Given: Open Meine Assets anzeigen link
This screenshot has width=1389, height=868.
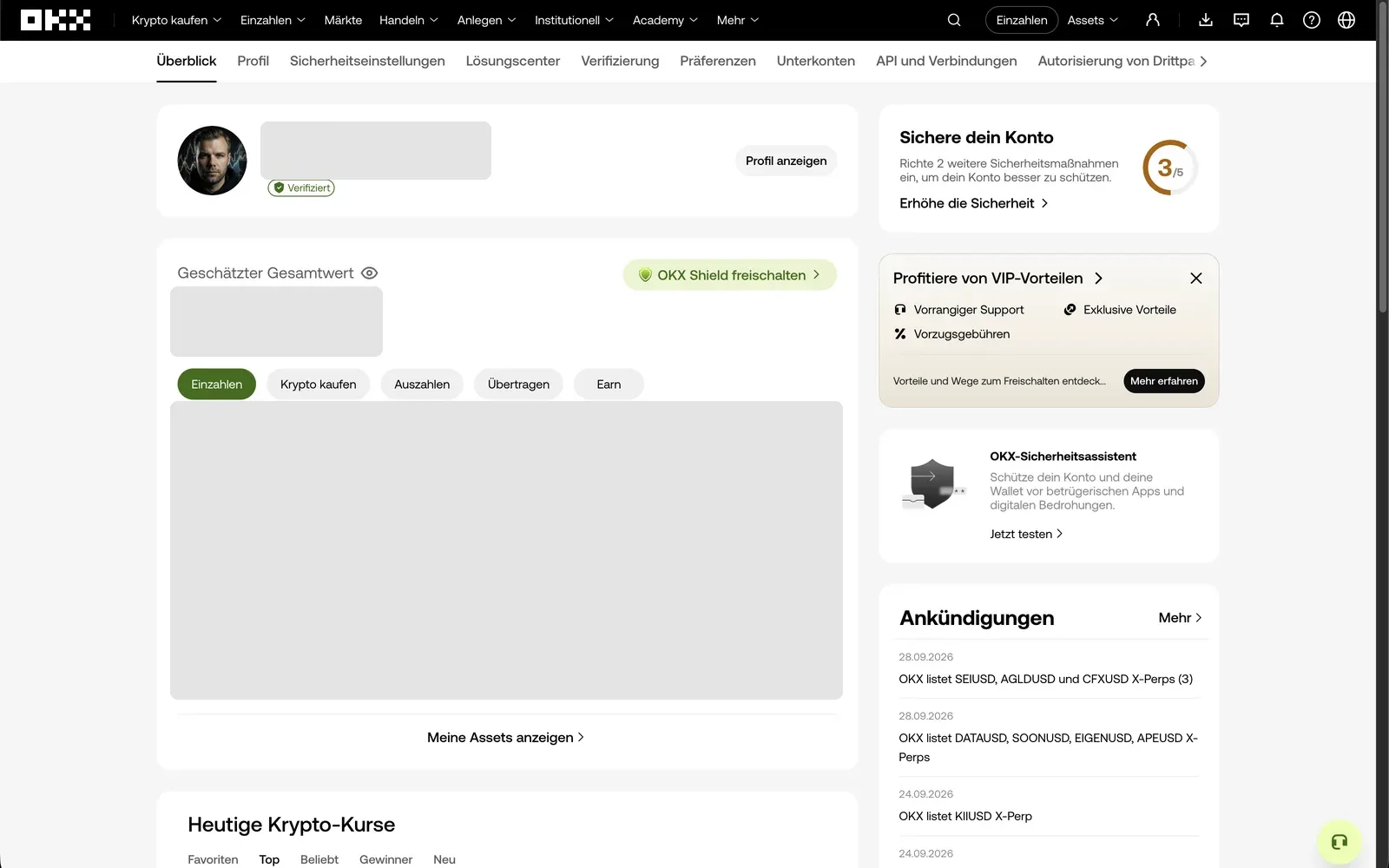Looking at the screenshot, I should [x=506, y=737].
